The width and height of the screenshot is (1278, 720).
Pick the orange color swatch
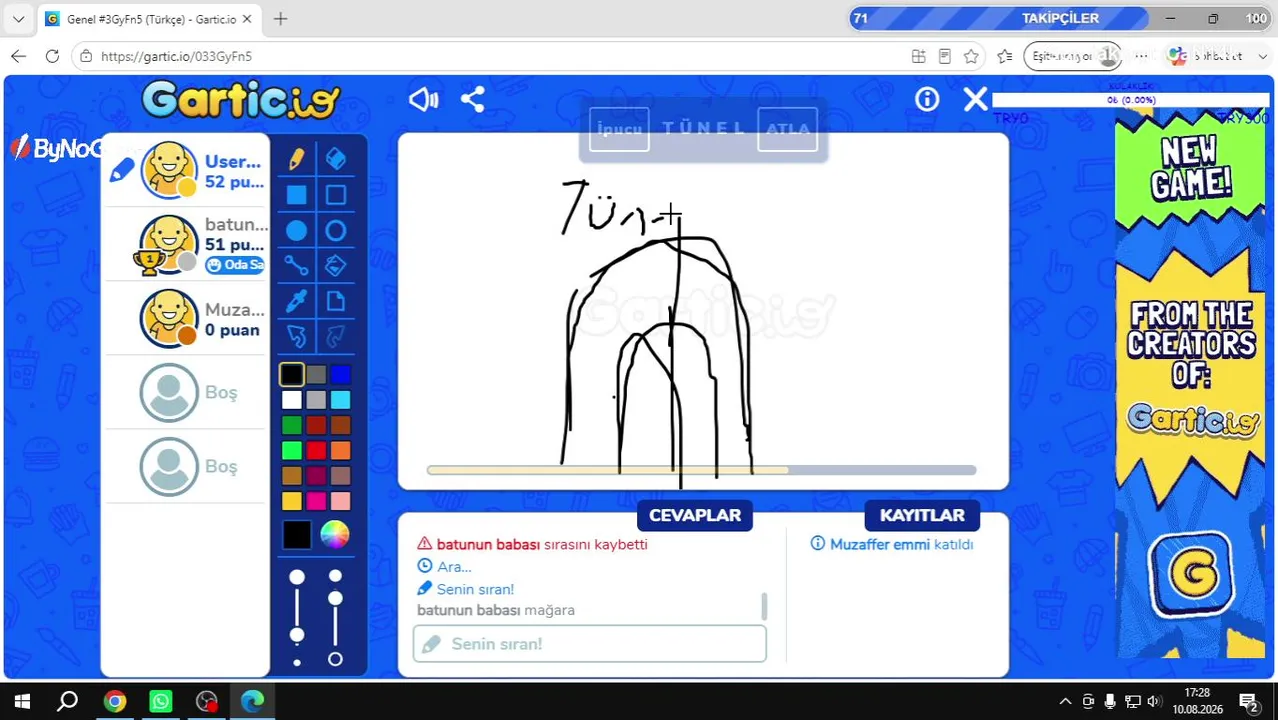341,450
